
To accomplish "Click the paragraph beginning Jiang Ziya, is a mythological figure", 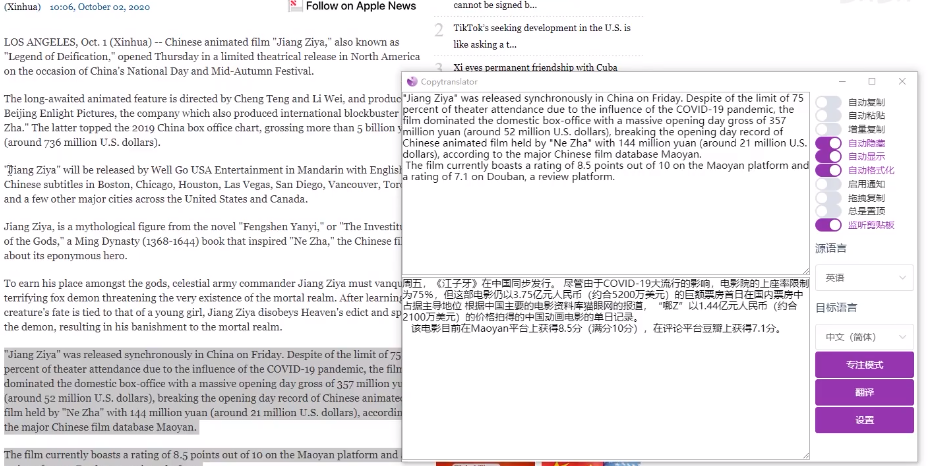I will pyautogui.click(x=203, y=241).
